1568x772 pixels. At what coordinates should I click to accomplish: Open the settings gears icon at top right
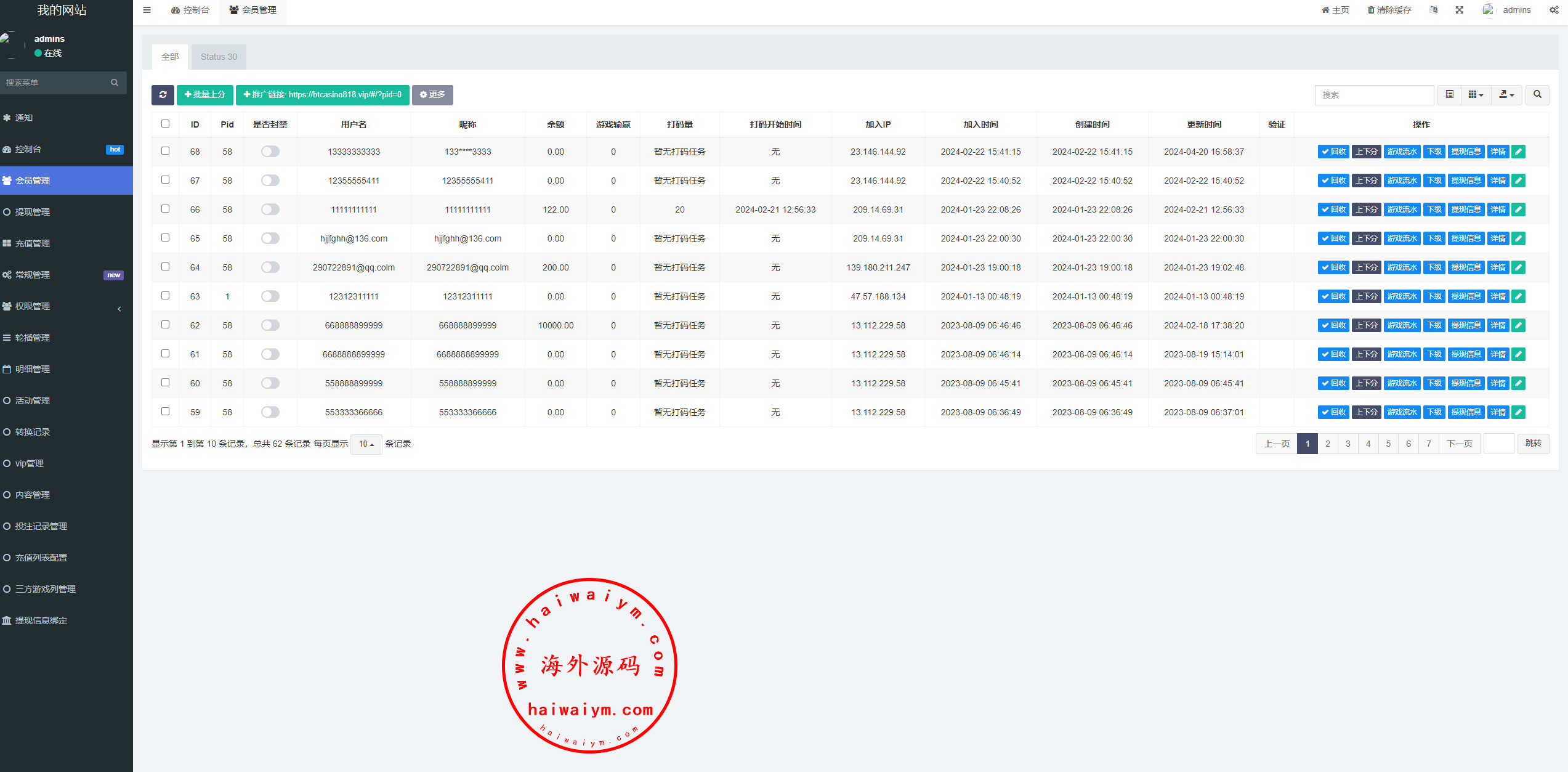(x=1554, y=10)
